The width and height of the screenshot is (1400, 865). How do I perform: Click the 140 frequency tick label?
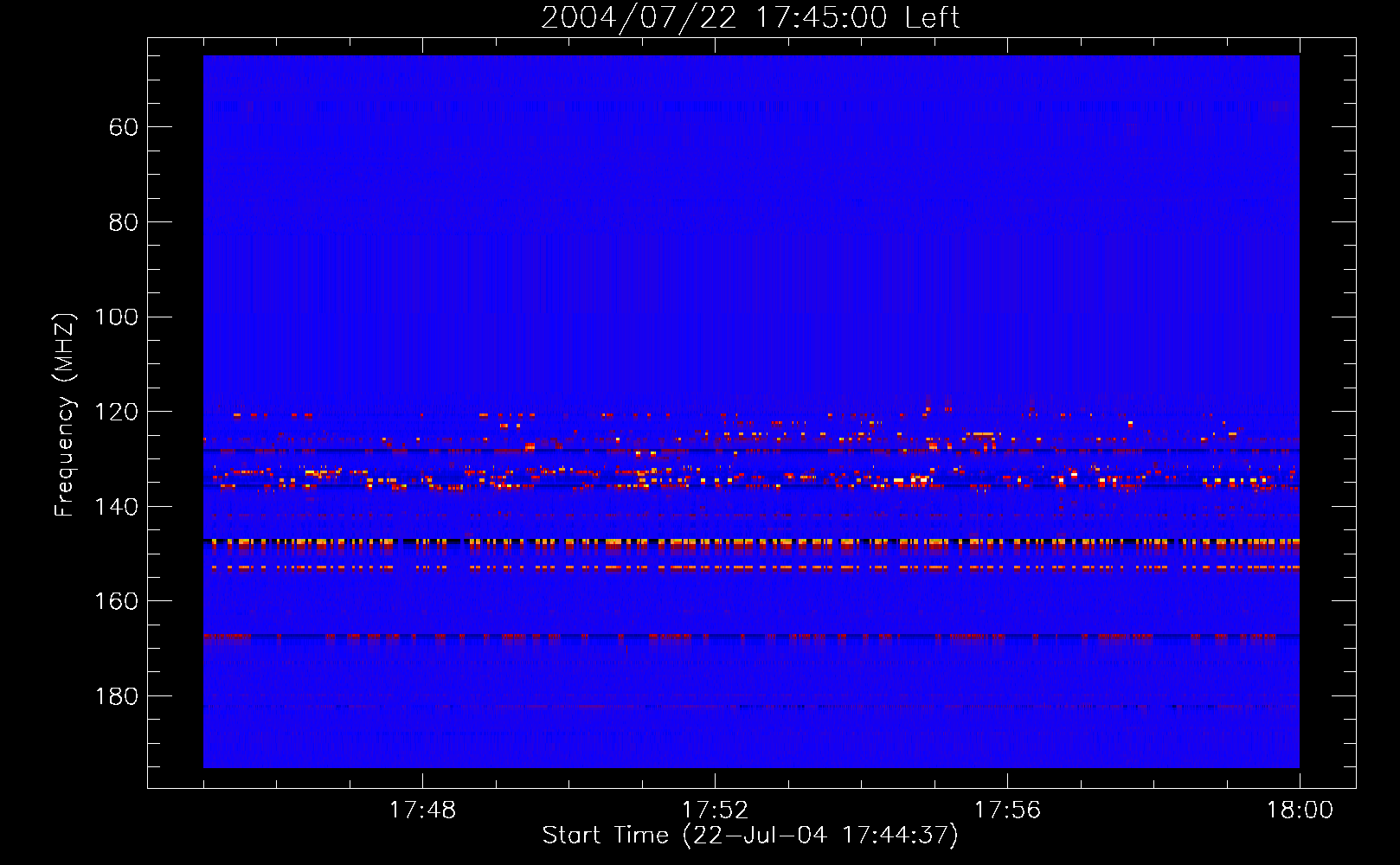click(116, 507)
